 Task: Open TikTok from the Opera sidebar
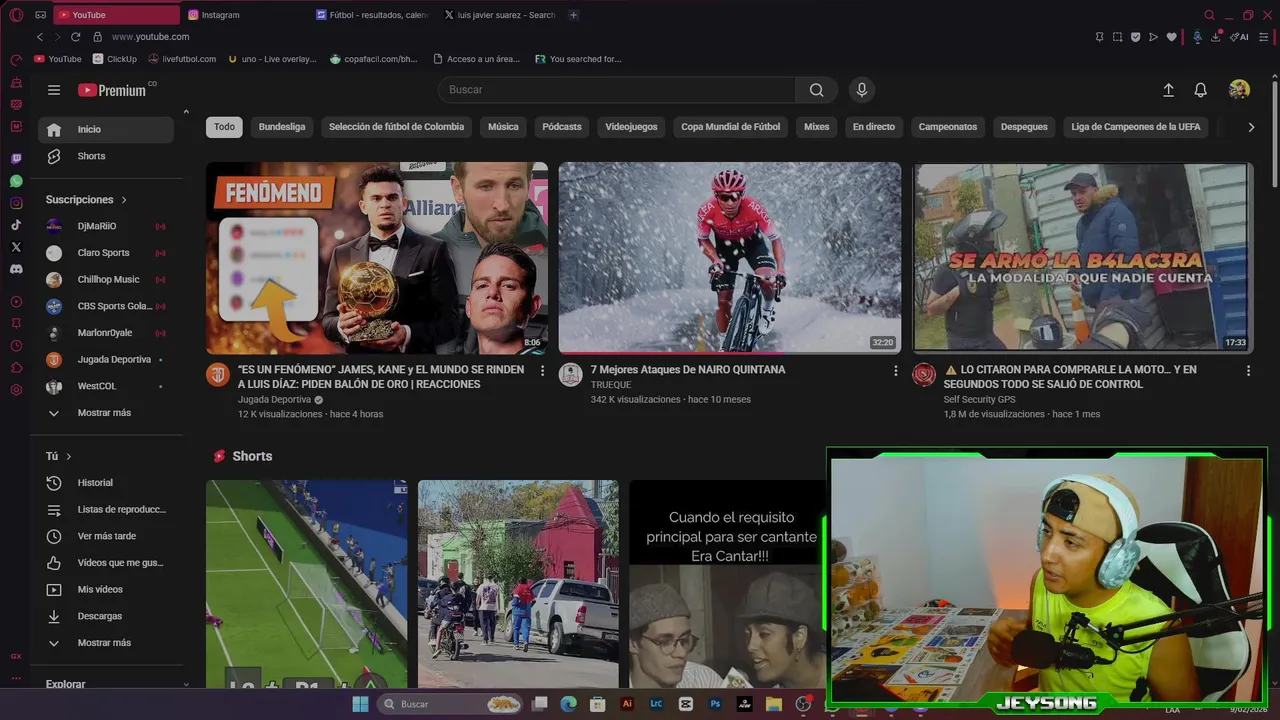pyautogui.click(x=16, y=225)
